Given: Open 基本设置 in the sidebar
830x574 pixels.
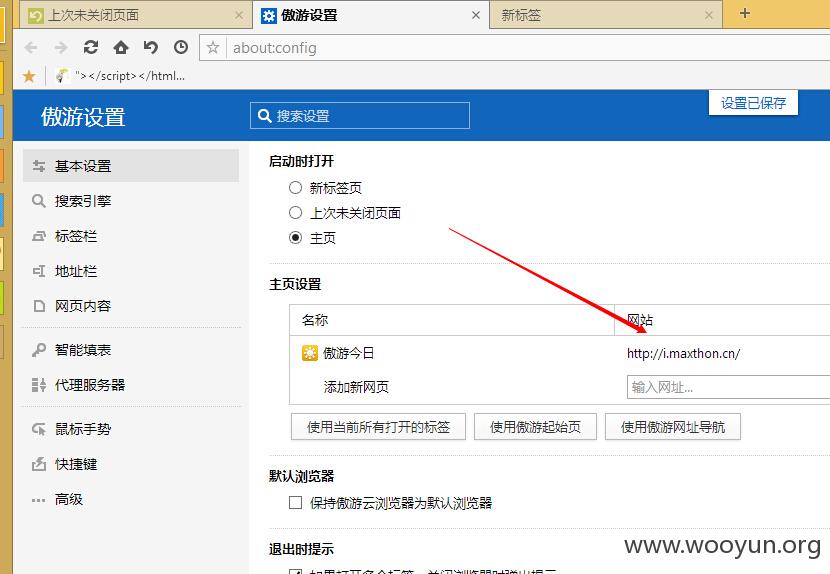Looking at the screenshot, I should [131, 166].
